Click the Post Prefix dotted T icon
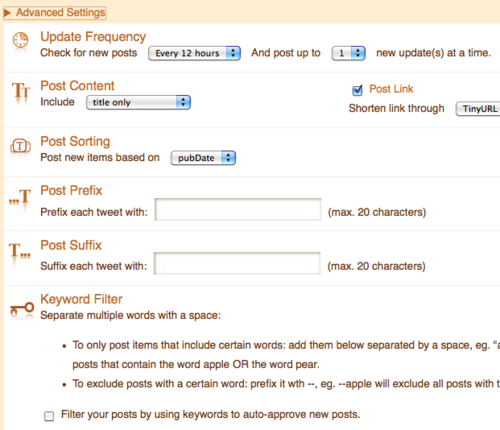500x430 pixels. 20,197
